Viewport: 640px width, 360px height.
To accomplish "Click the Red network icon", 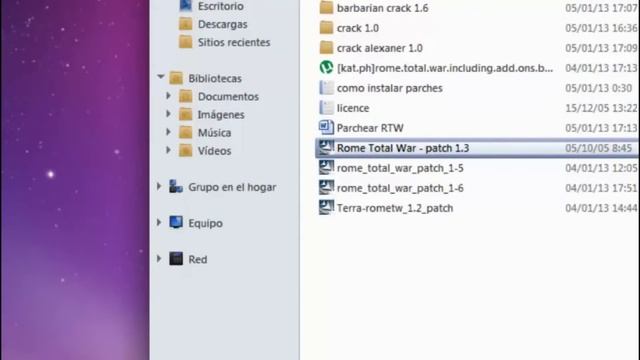I will (x=176, y=258).
